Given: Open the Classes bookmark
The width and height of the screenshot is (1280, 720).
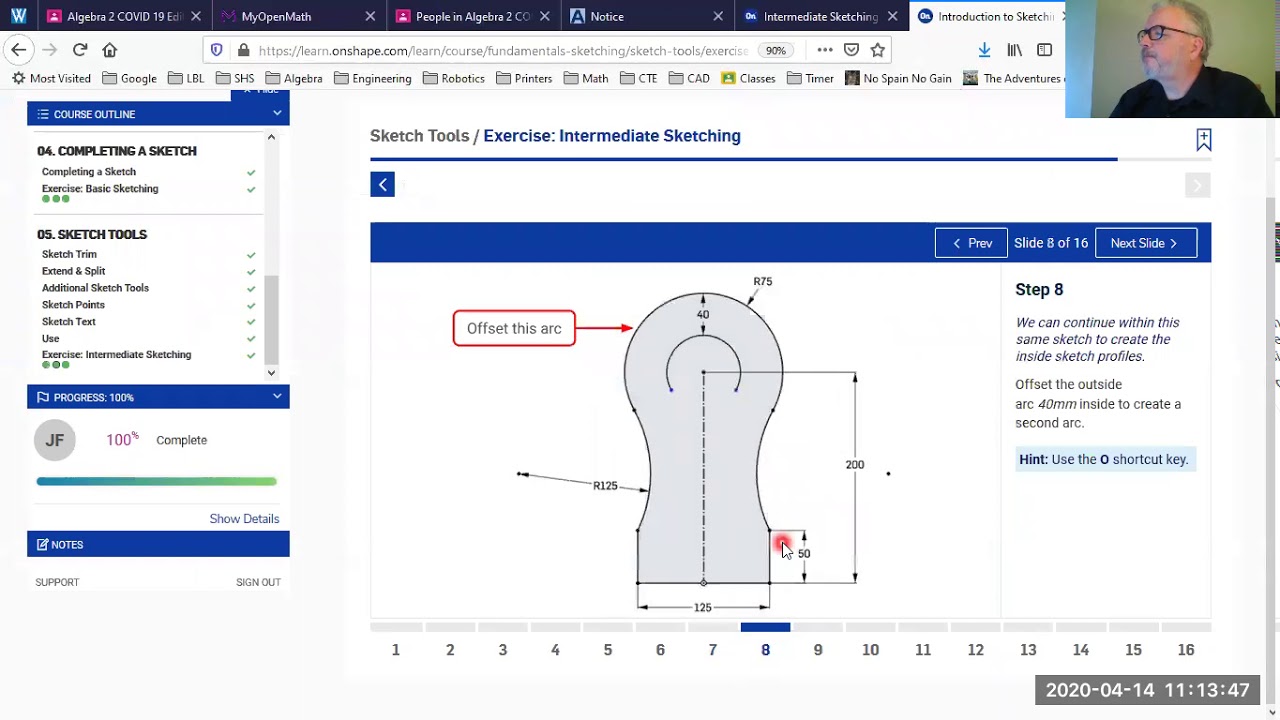Looking at the screenshot, I should [748, 78].
